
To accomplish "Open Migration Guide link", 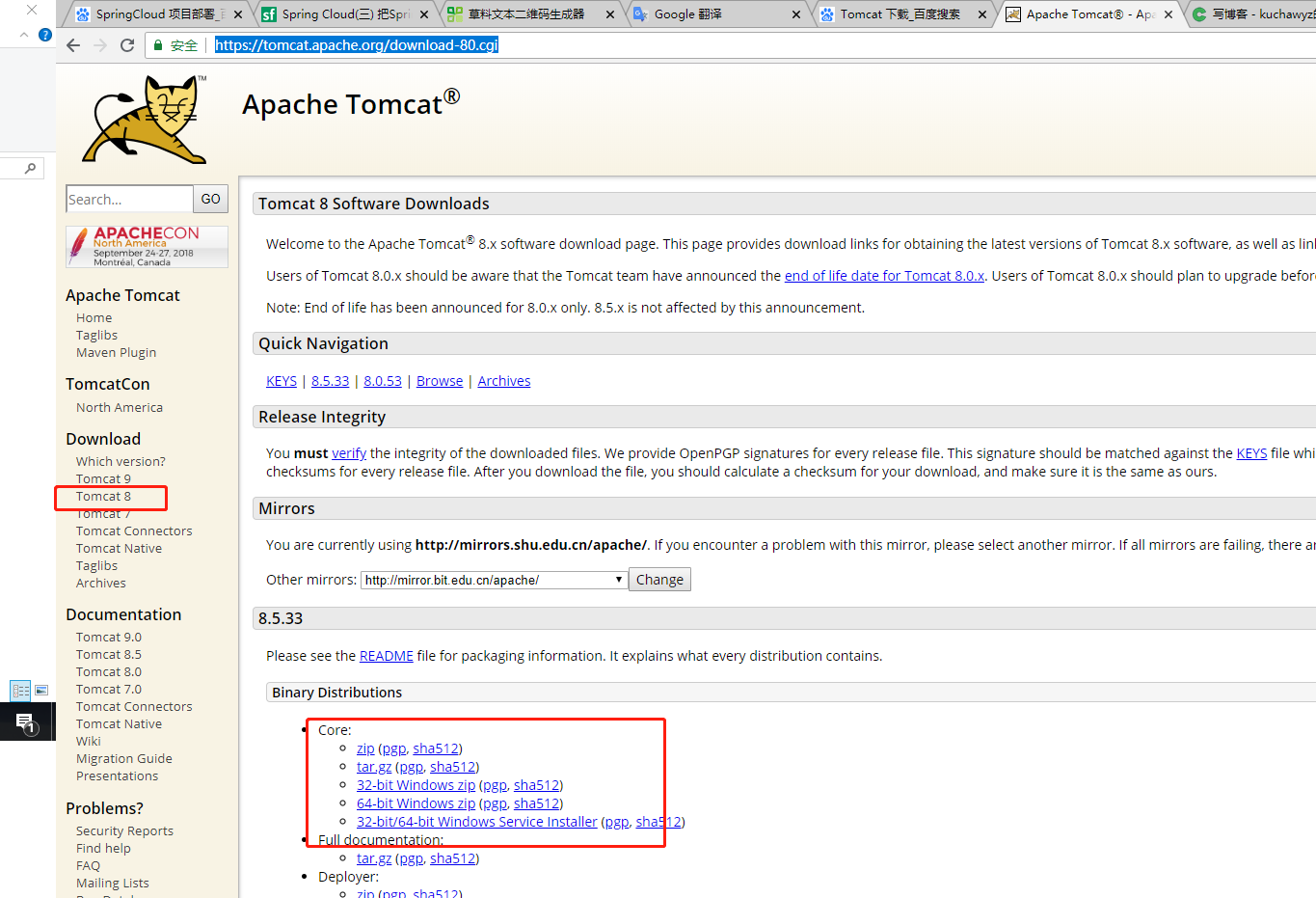I will coord(123,759).
